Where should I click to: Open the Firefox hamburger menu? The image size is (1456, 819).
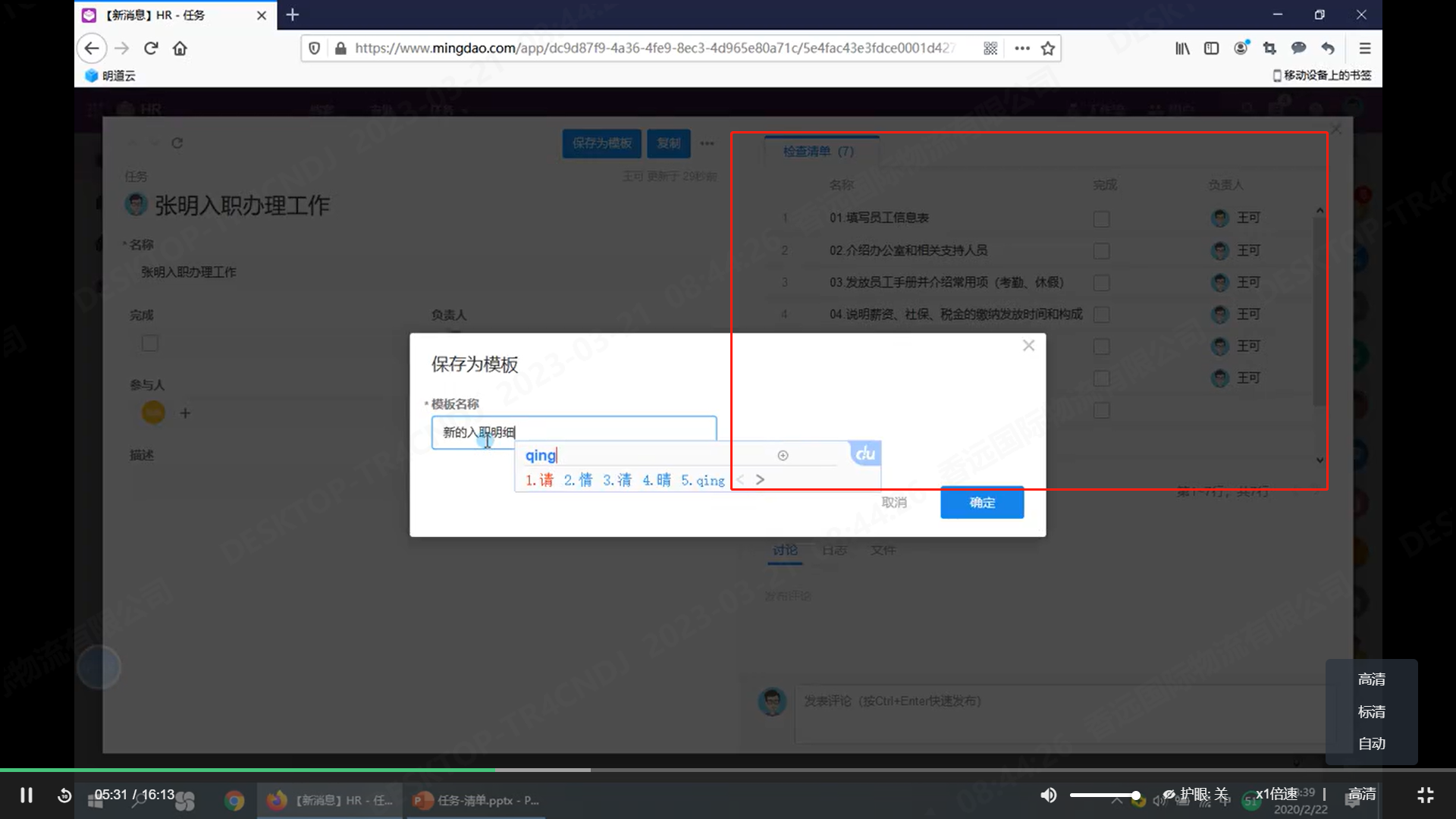coord(1365,49)
